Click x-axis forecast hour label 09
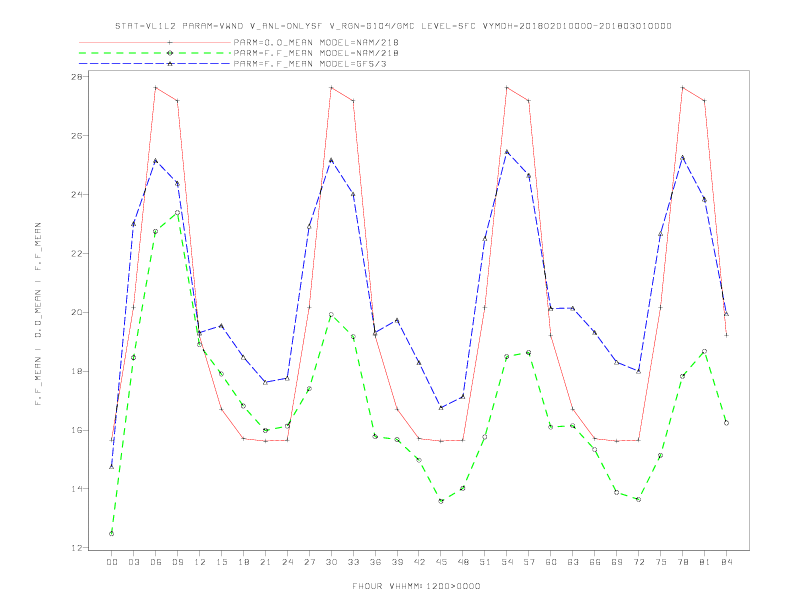This screenshot has height=612, width=792. click(x=177, y=562)
